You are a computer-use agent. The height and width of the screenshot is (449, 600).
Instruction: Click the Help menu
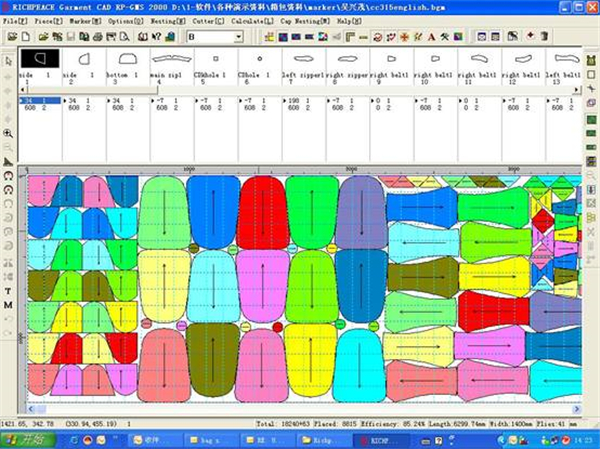(347, 21)
